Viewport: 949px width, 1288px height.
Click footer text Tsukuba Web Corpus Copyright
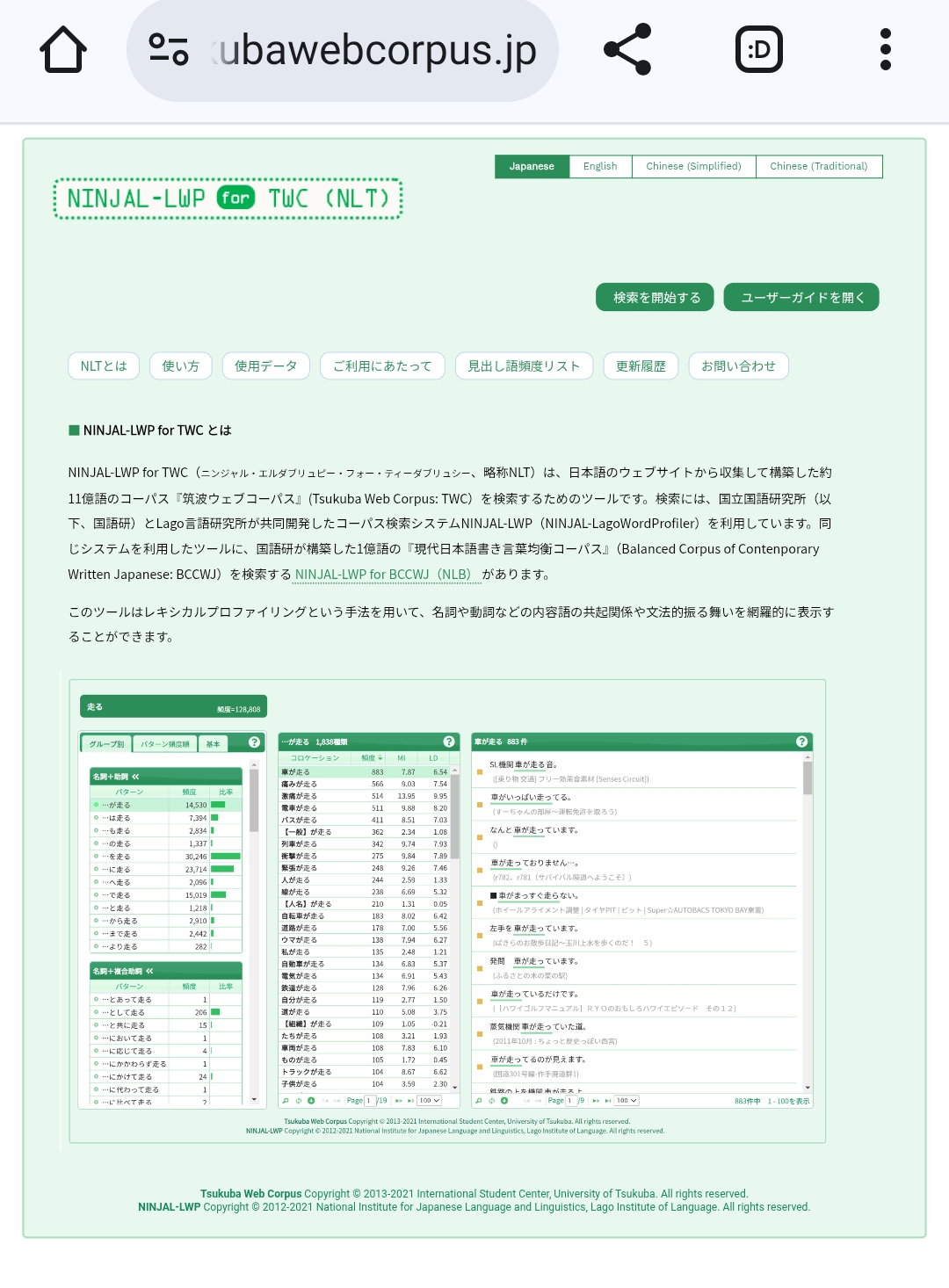[x=474, y=1193]
